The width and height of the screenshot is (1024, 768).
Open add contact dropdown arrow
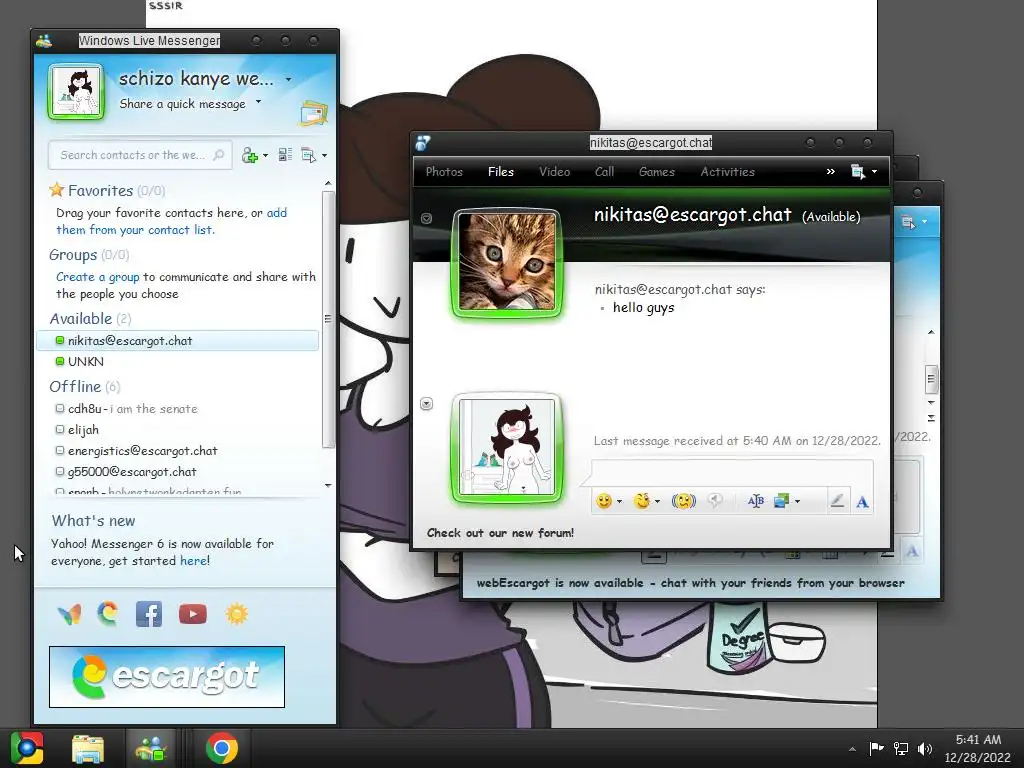tap(265, 155)
